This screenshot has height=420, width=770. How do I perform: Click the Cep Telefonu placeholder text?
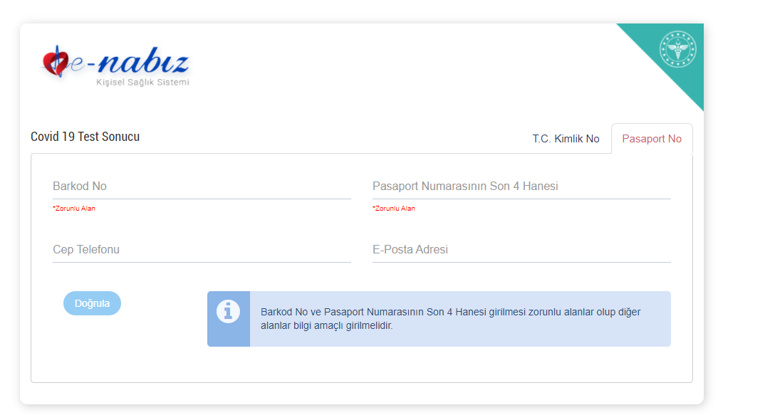tap(86, 250)
